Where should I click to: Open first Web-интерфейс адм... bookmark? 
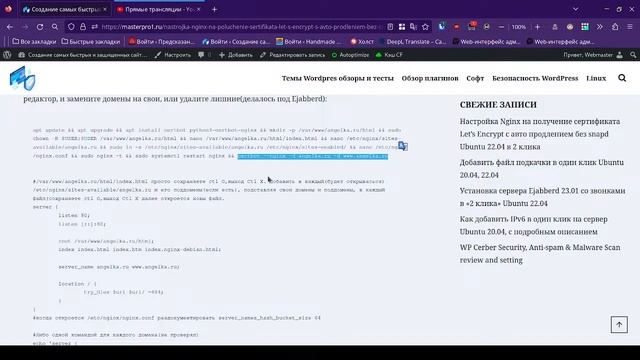(487, 42)
